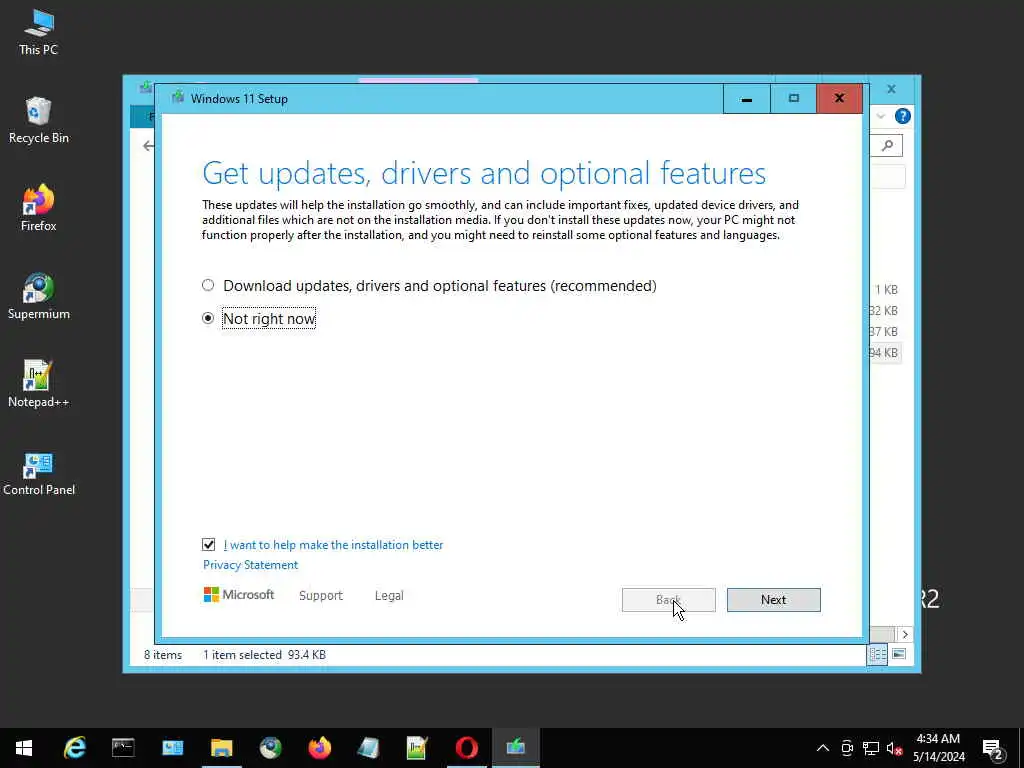Click the Microsoft logo in Setup
Screen dimensions: 1024x768
tap(238, 594)
